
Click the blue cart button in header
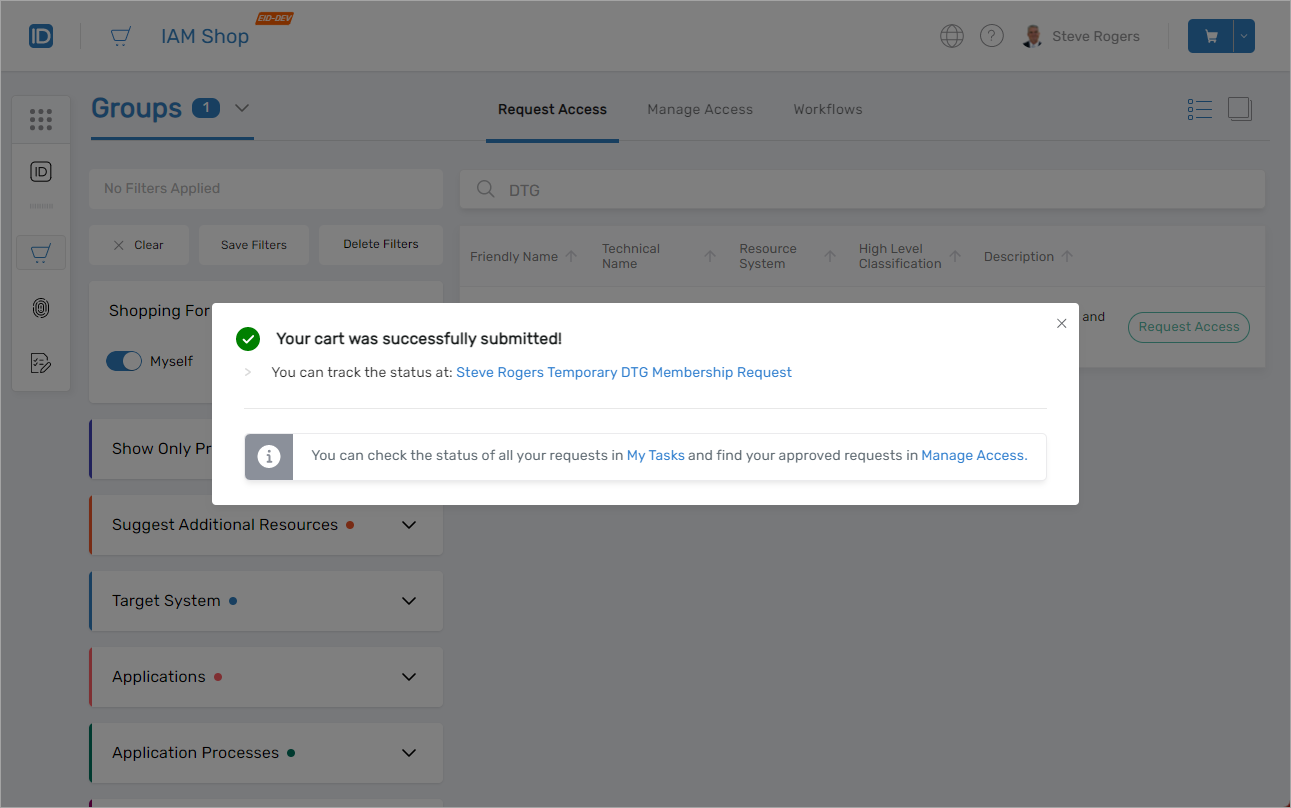pyautogui.click(x=1211, y=37)
